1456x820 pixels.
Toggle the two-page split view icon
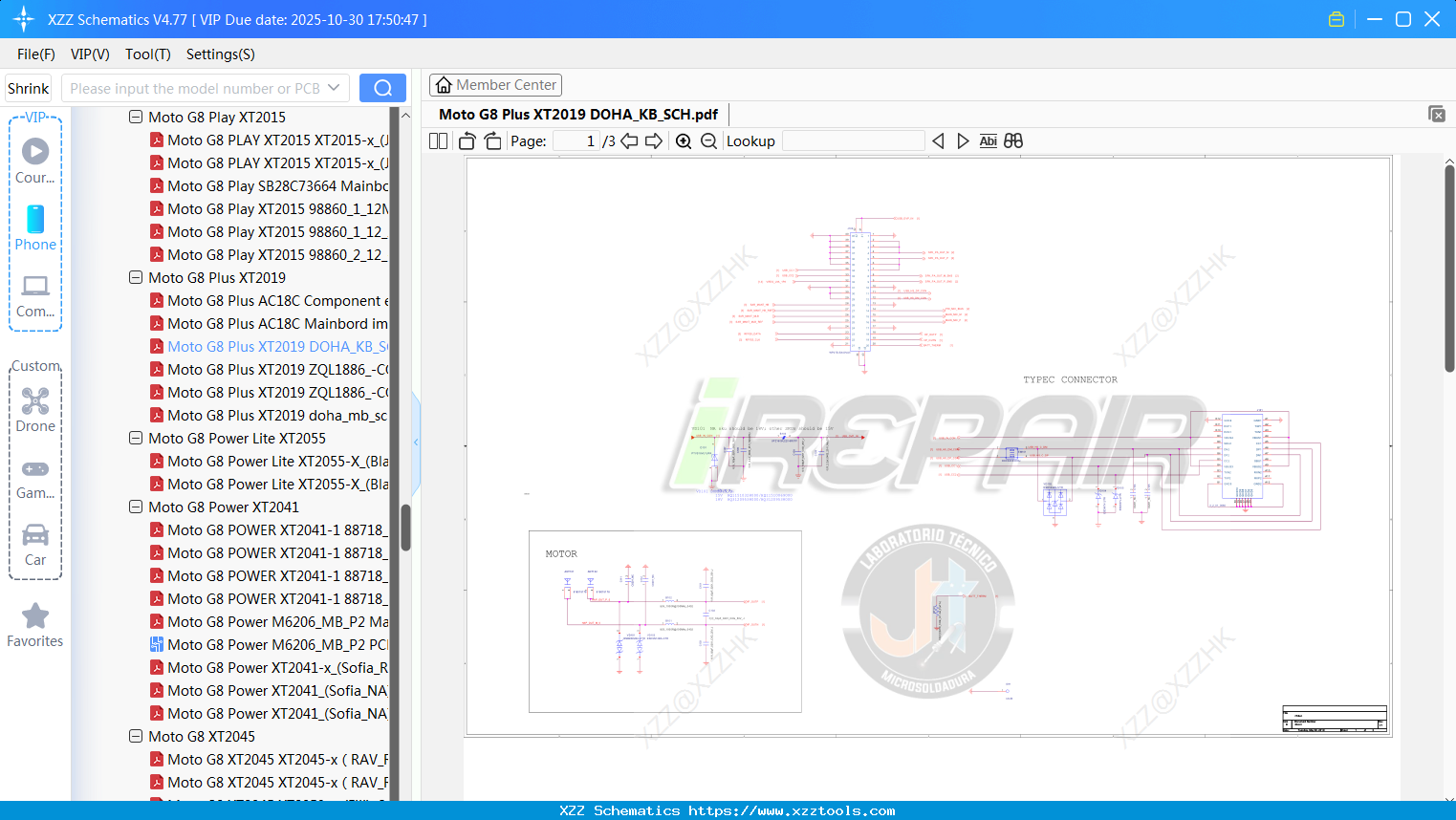(439, 141)
